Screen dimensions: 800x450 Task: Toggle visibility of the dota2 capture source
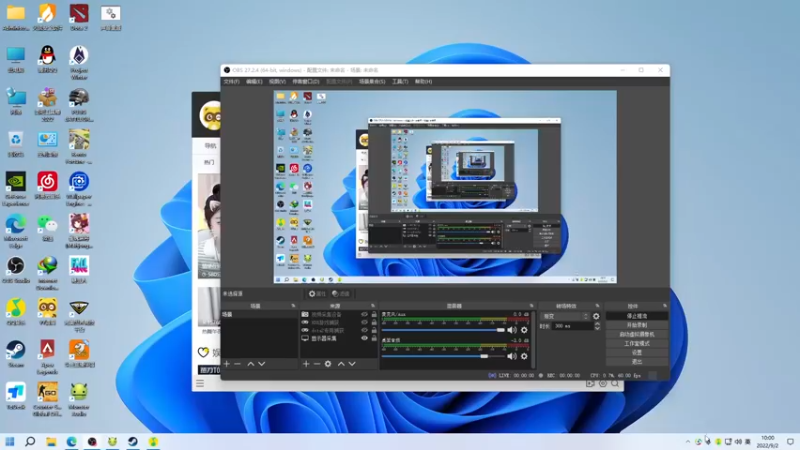pos(364,331)
